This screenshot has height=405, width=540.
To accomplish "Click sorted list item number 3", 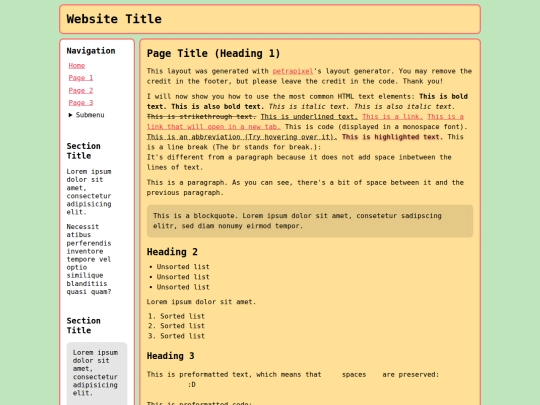I will (182, 336).
